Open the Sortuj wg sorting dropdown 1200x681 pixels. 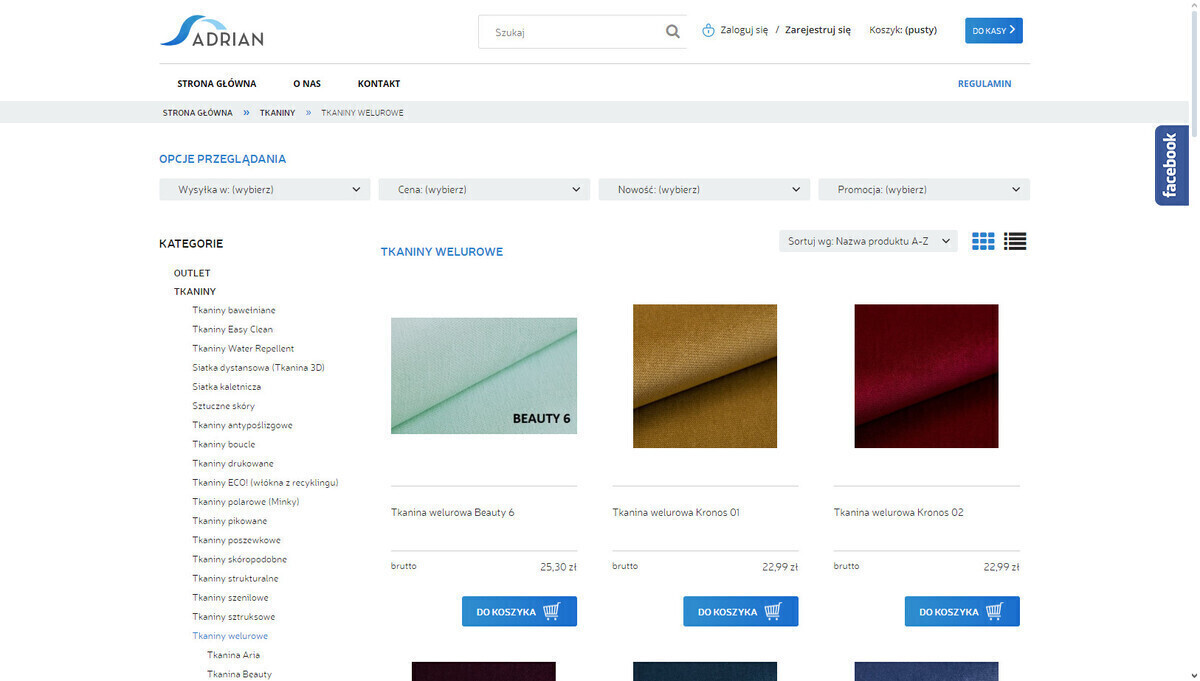pyautogui.click(x=868, y=241)
